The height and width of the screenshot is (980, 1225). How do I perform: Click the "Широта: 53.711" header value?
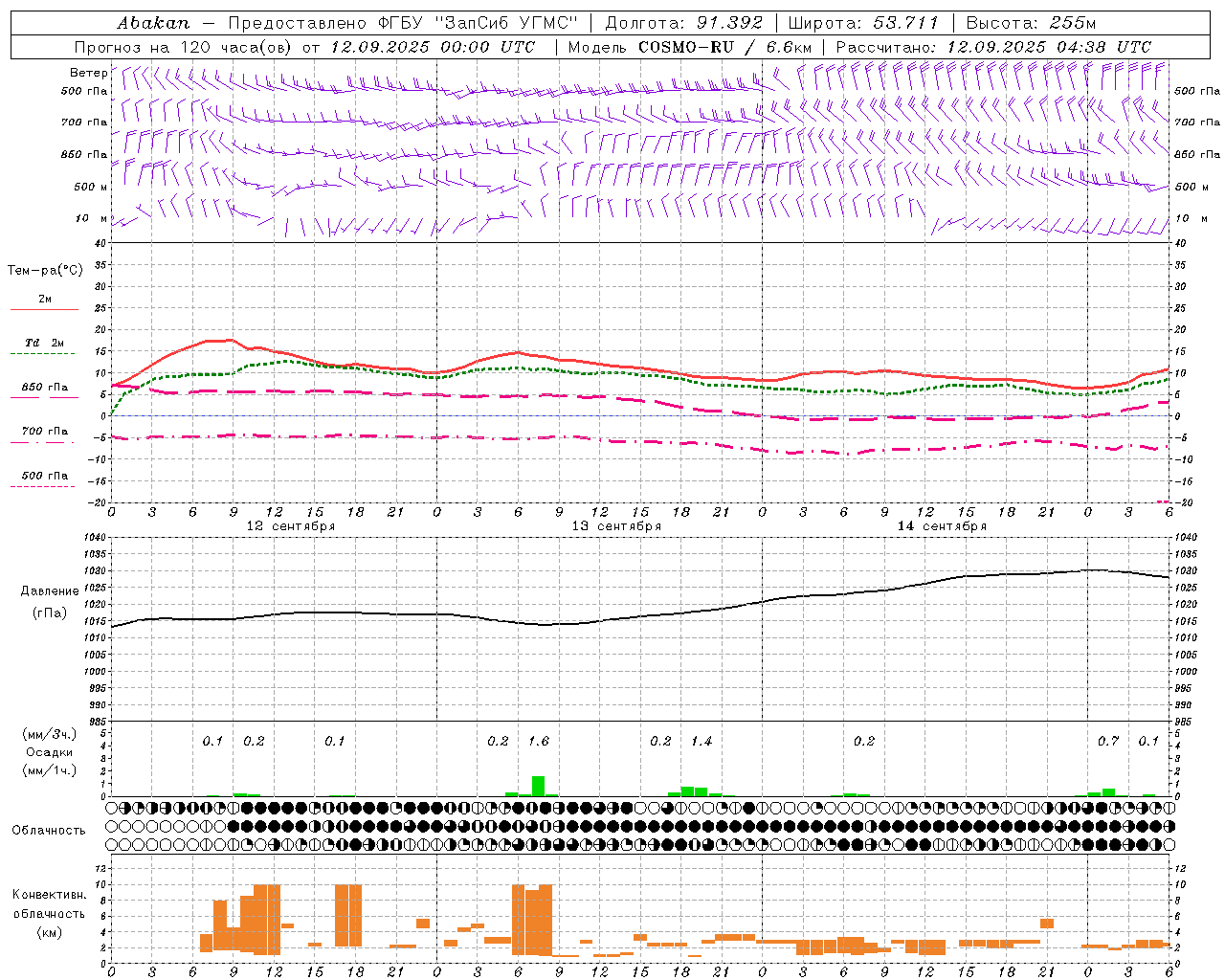click(863, 22)
